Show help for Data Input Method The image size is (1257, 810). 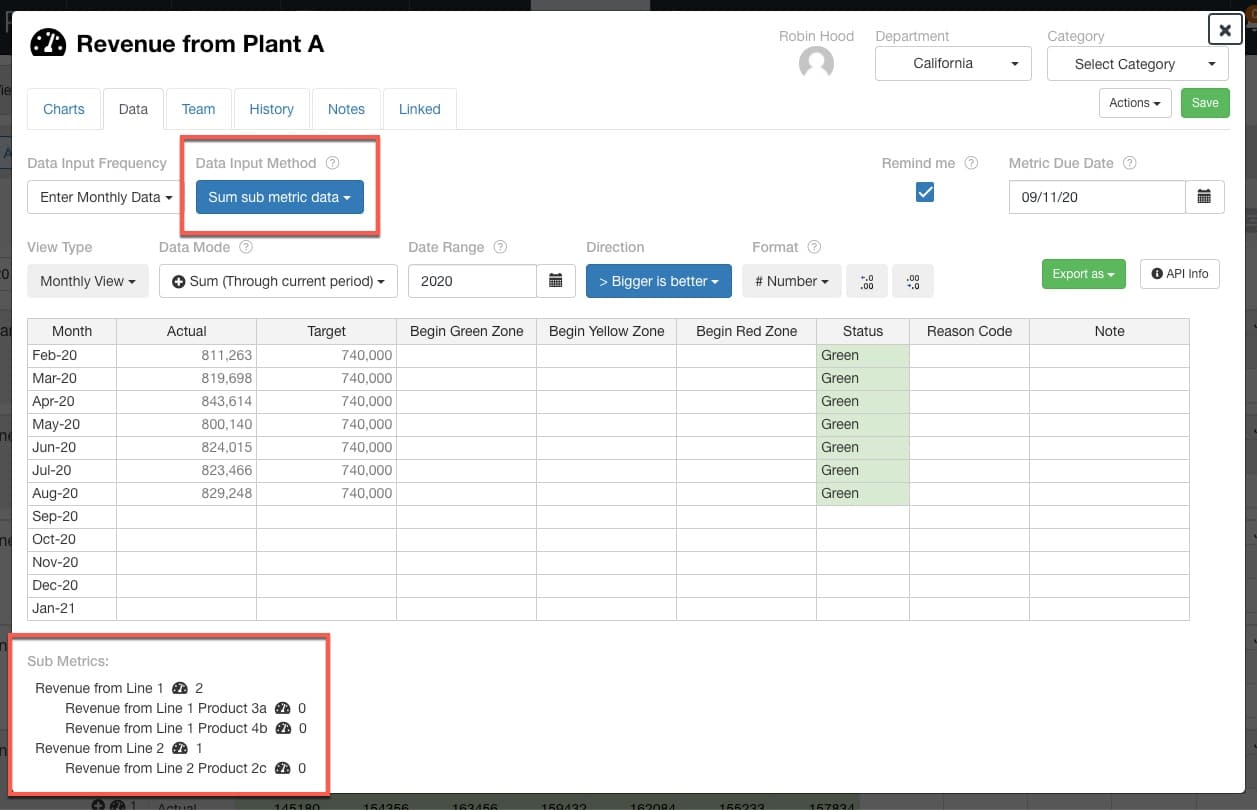click(333, 163)
